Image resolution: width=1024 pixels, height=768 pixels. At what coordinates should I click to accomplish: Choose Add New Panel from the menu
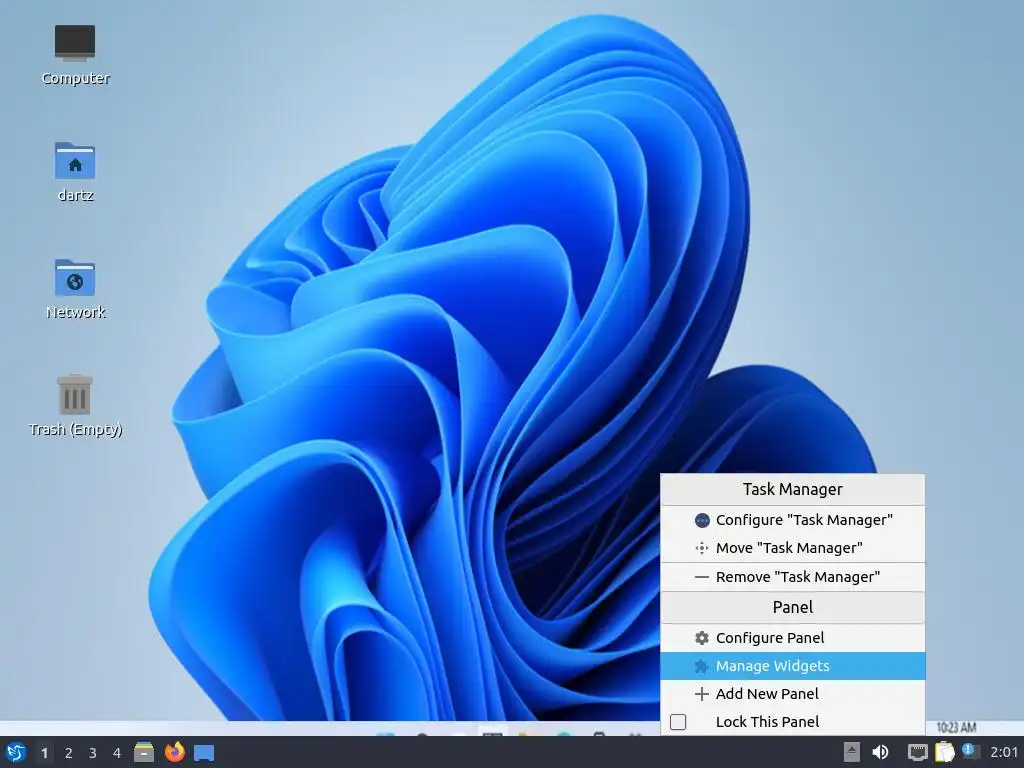pos(793,694)
